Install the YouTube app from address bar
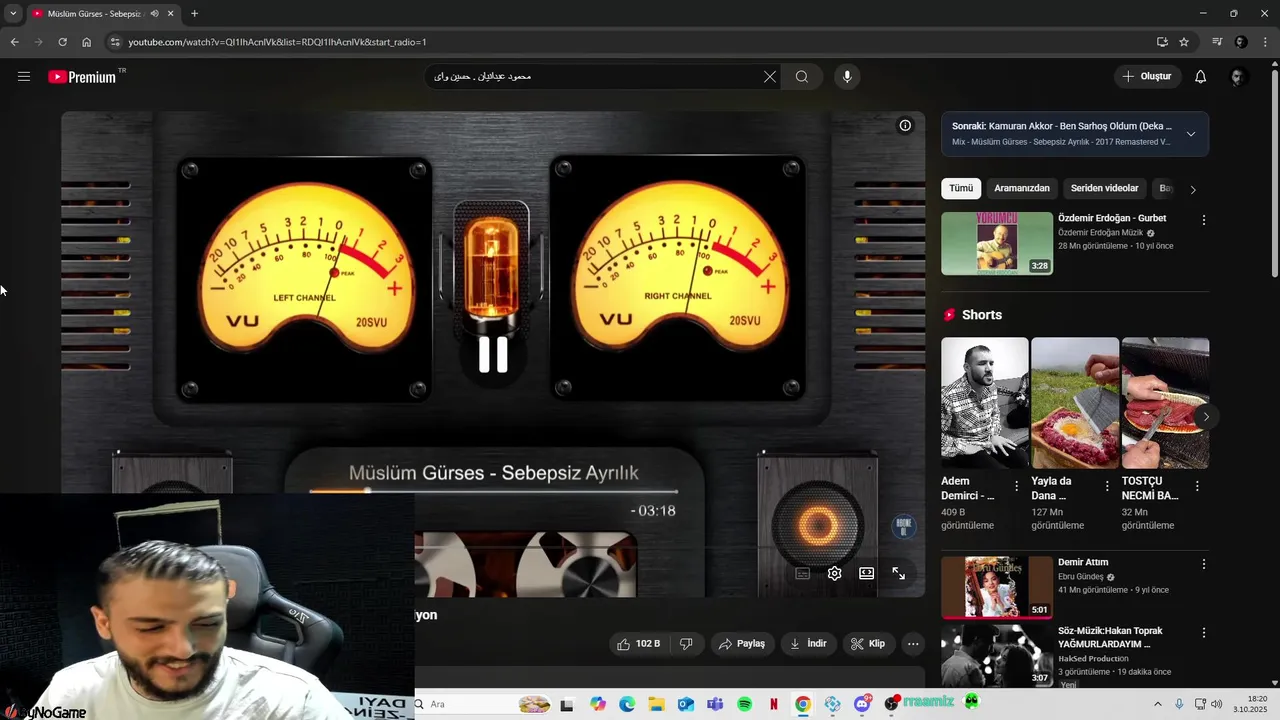This screenshot has height=720, width=1280. pos(1162,42)
